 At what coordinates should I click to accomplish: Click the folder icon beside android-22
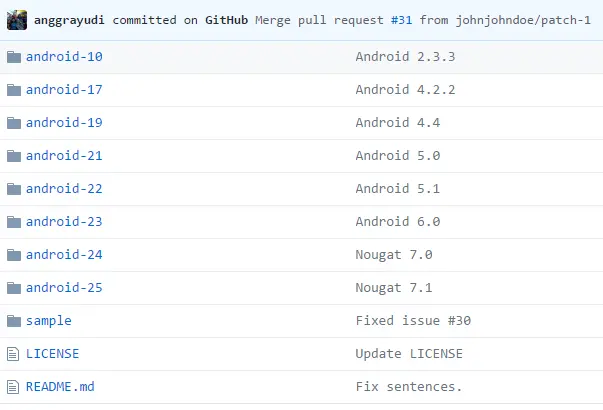coord(14,189)
